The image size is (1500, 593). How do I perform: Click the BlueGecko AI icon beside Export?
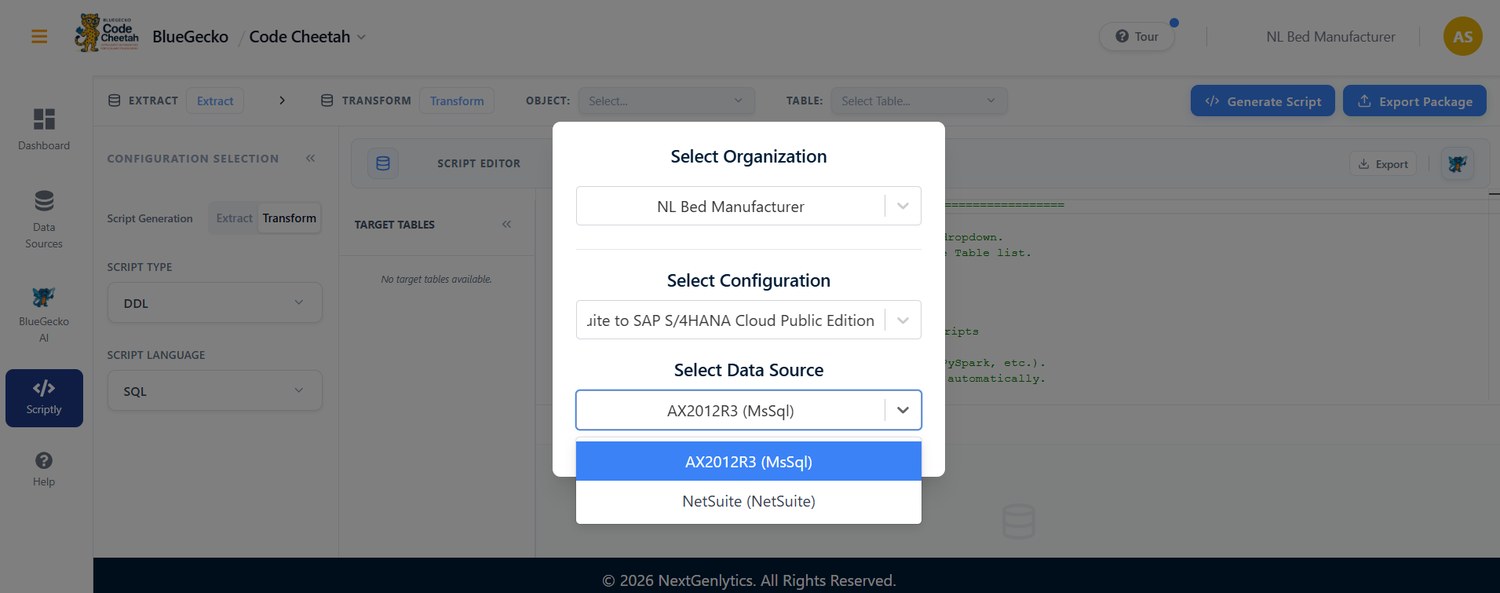(1457, 164)
